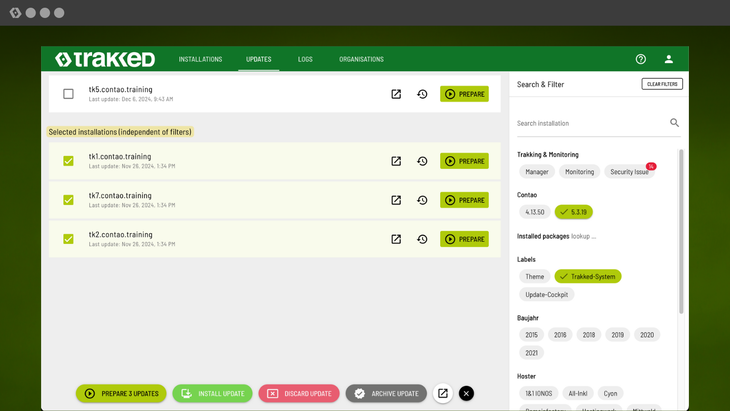The image size is (730, 411).
Task: Deselect the tk2.contao.training checkbox
Action: tap(68, 239)
